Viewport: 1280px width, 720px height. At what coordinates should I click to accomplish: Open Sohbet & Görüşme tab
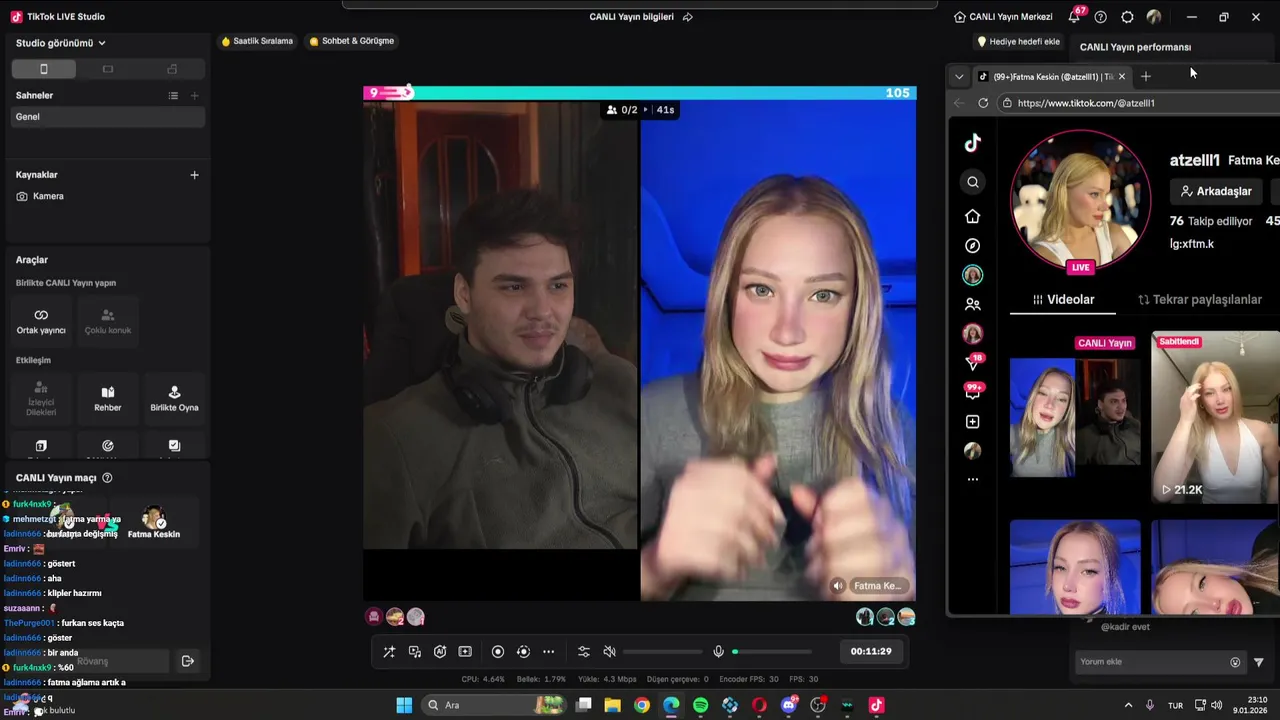coord(352,41)
